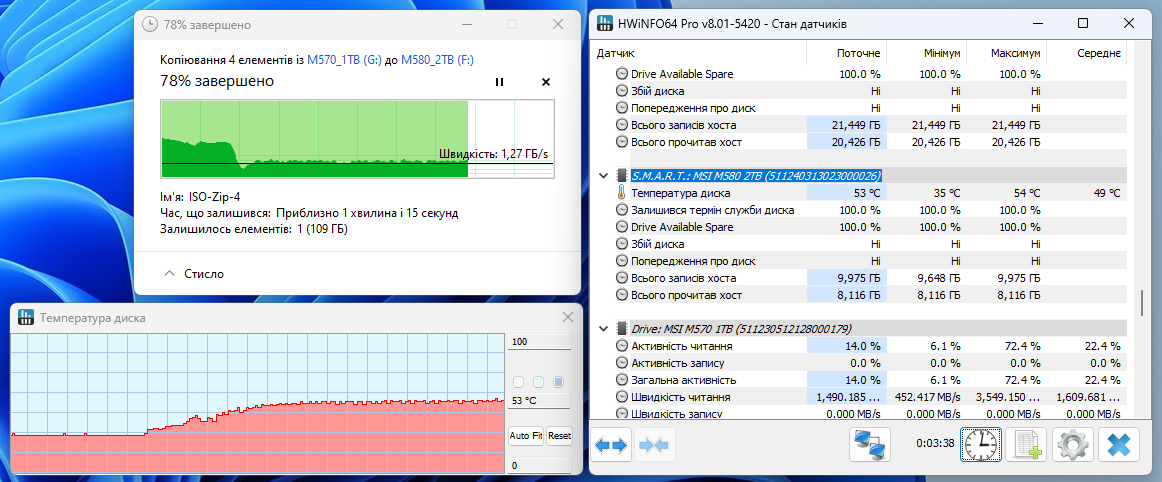
Task: Click the current value field showing 53 °C
Action: pos(540,401)
